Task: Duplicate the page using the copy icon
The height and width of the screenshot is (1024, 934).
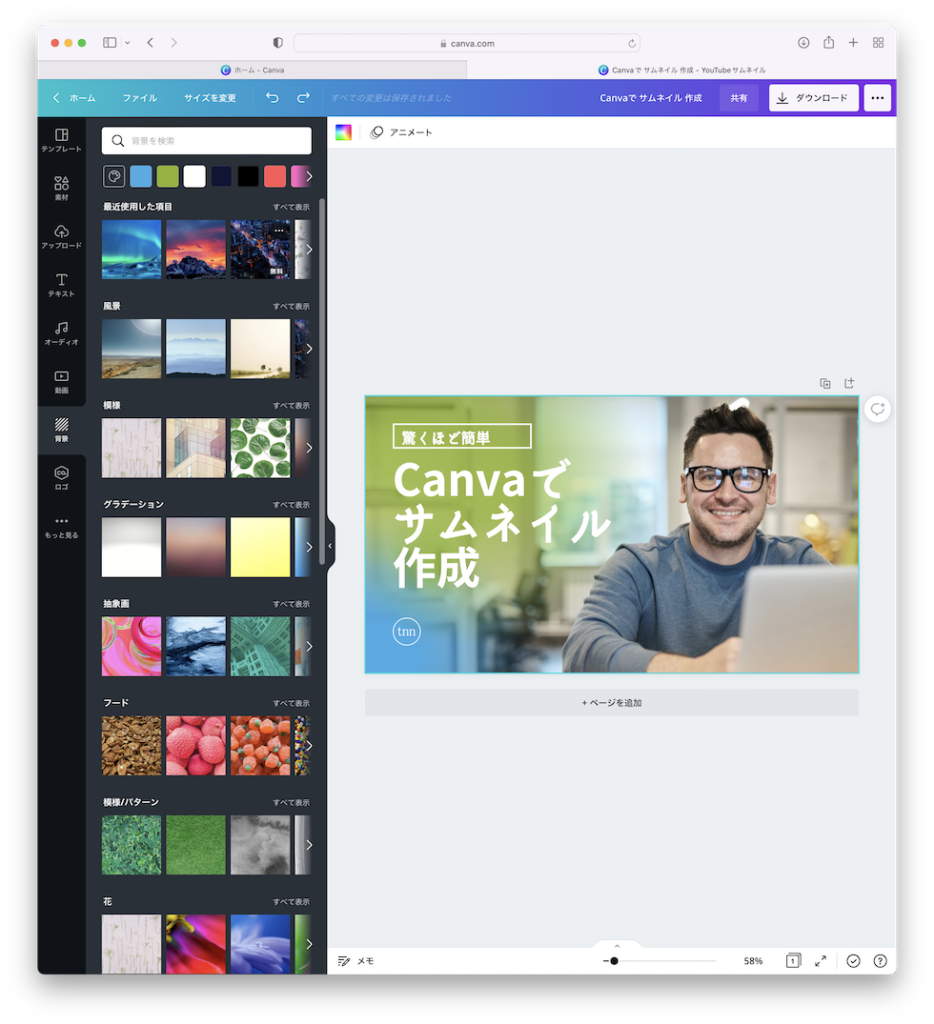Action: (825, 383)
